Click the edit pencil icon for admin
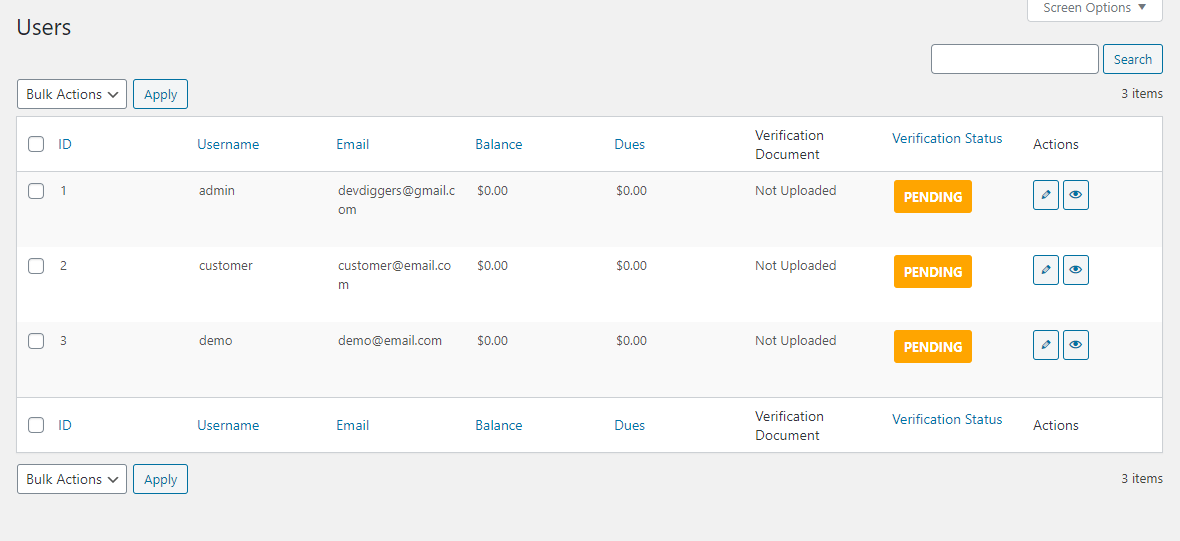Image resolution: width=1180 pixels, height=541 pixels. coord(1046,195)
